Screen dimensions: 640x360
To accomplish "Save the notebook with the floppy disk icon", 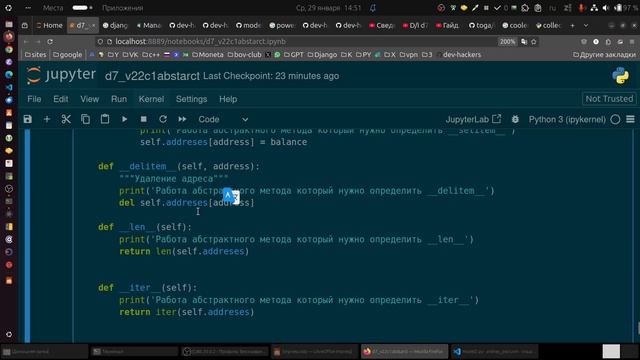I will tap(28, 119).
